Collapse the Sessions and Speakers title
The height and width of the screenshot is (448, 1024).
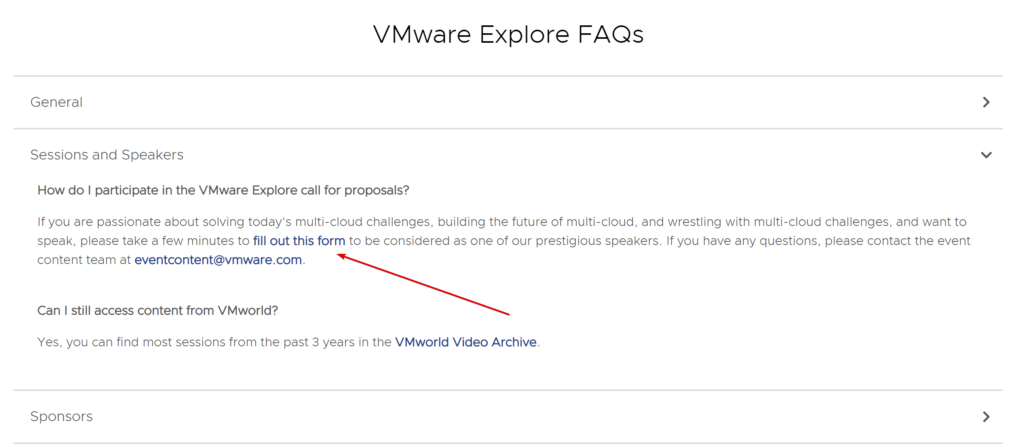(106, 155)
